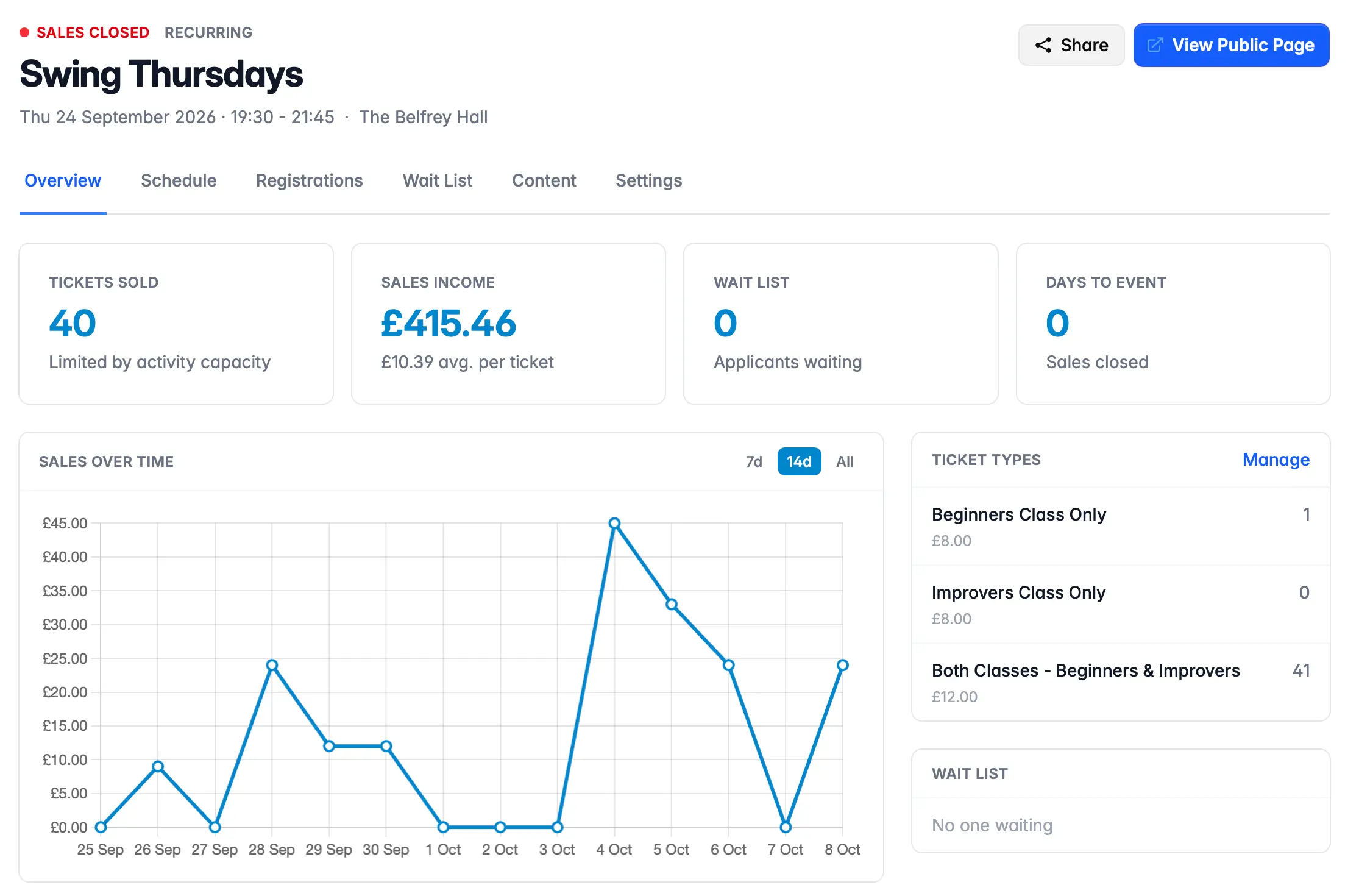Click the 5 Oct chart data point

[x=671, y=604]
